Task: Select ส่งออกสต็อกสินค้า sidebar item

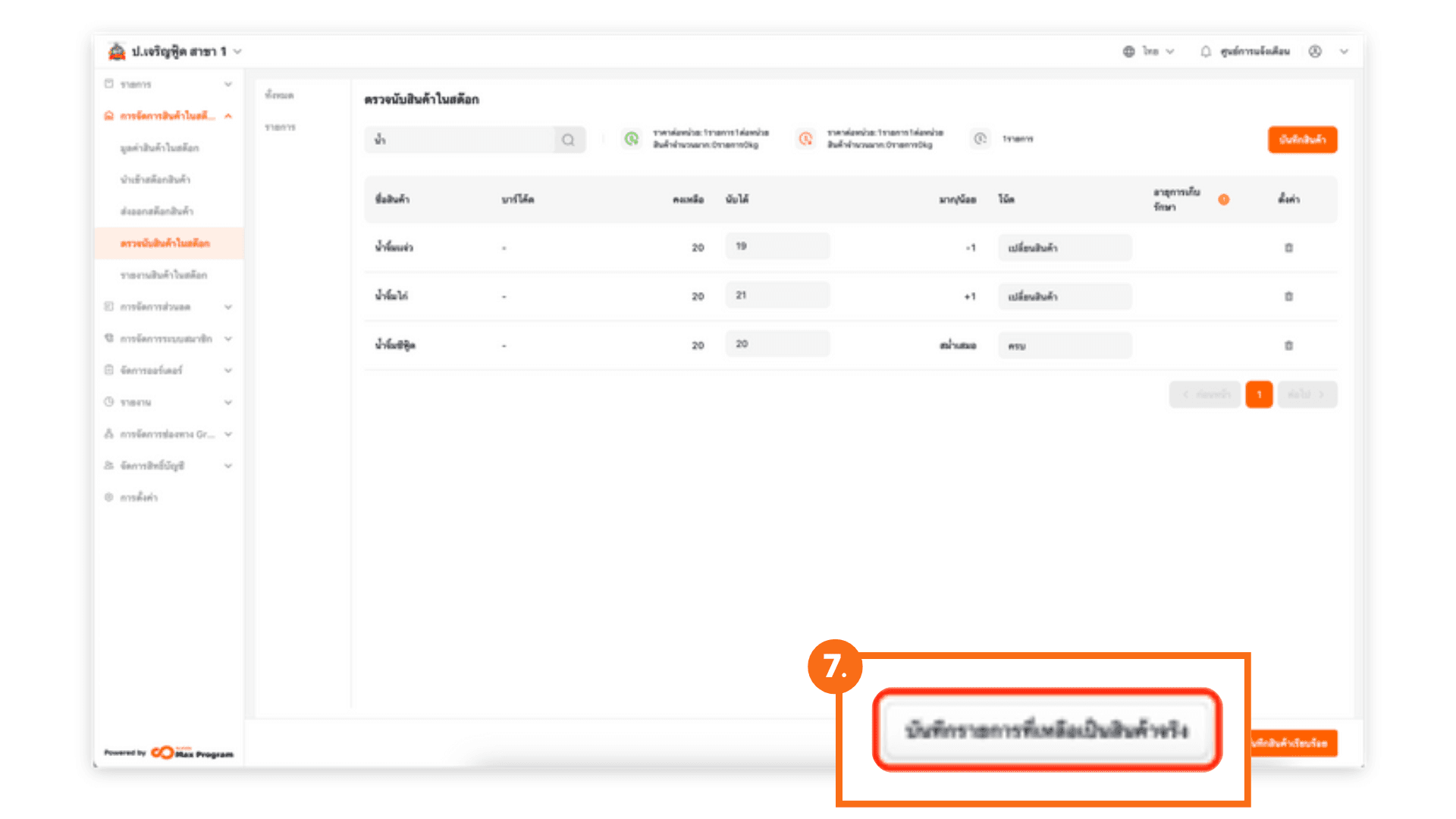Action: point(157,212)
